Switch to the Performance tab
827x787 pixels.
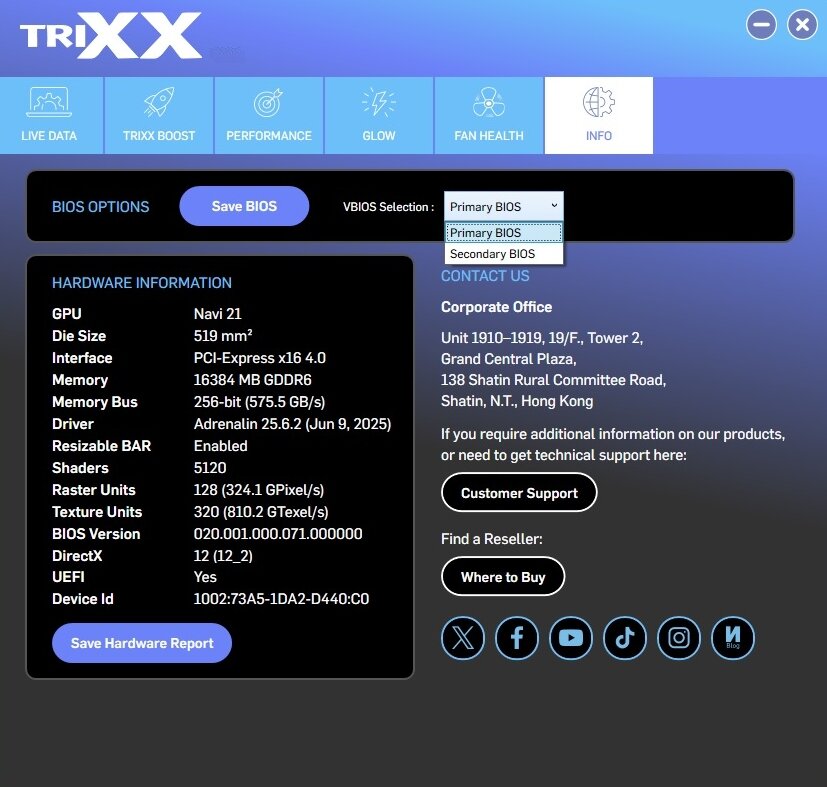pos(268,115)
